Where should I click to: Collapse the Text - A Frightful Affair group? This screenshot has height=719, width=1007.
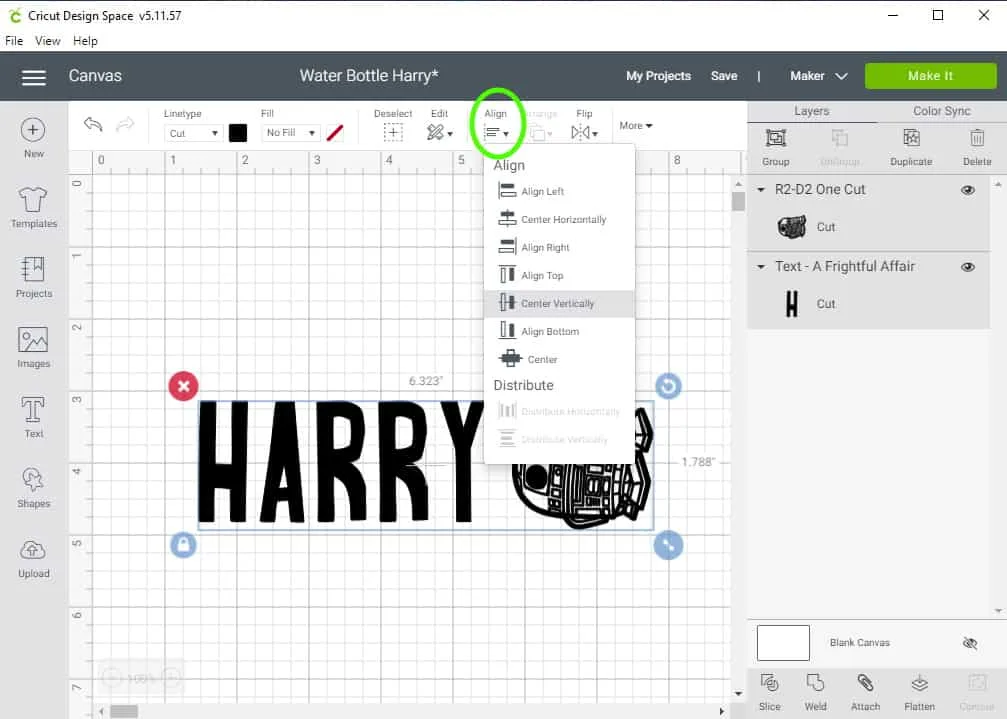[761, 267]
